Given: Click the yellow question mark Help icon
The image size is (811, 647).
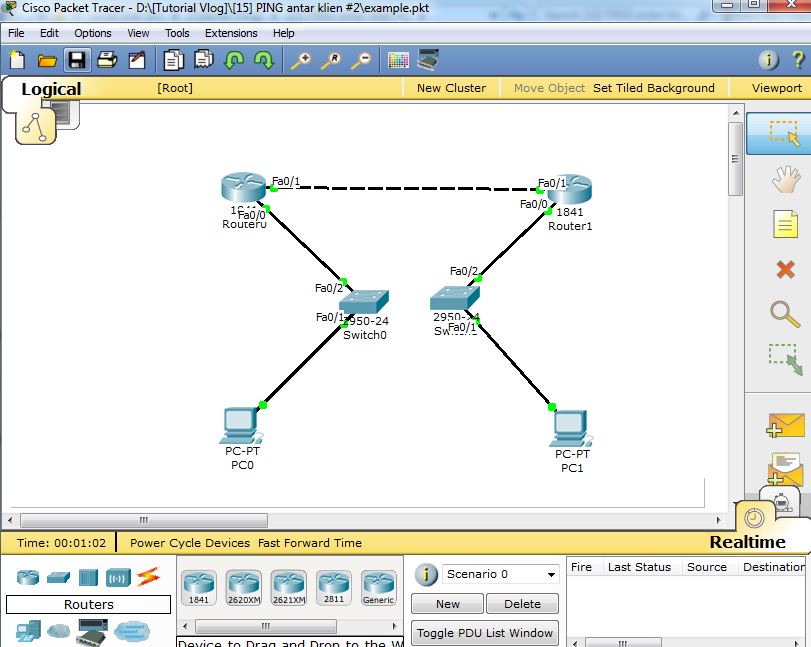Looking at the screenshot, I should click(x=798, y=60).
